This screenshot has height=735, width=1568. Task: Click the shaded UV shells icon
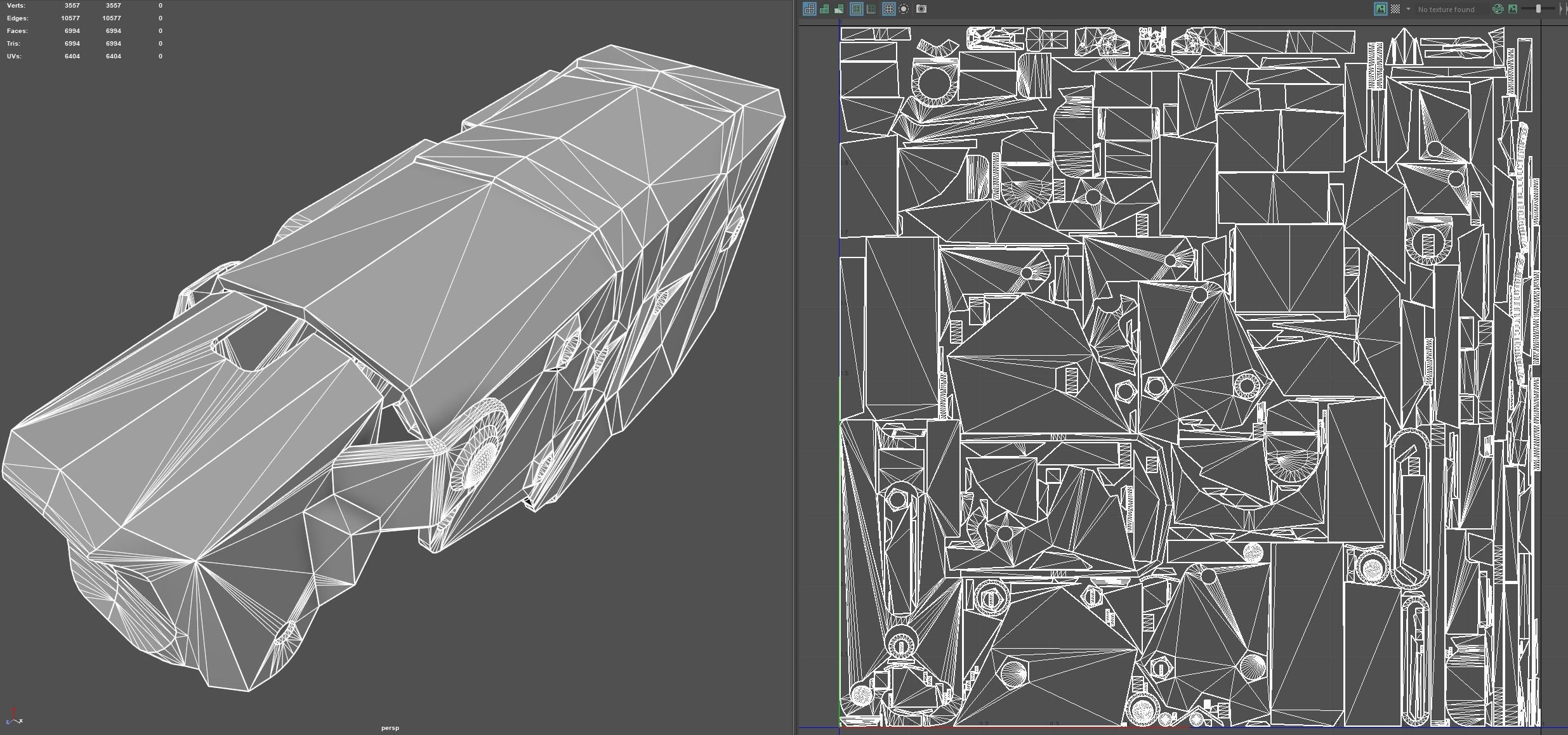(824, 9)
